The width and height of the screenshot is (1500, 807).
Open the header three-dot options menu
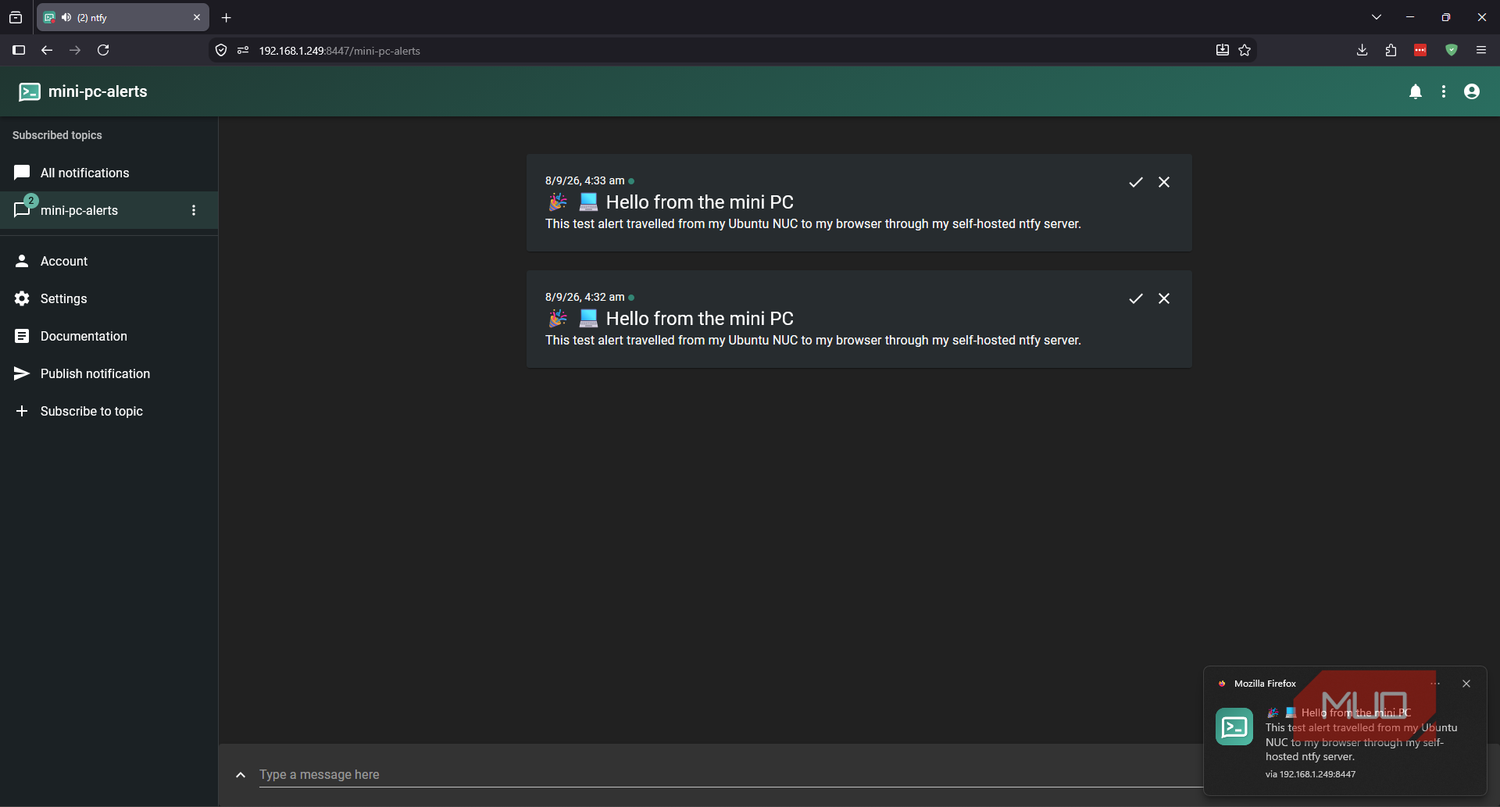tap(1443, 92)
